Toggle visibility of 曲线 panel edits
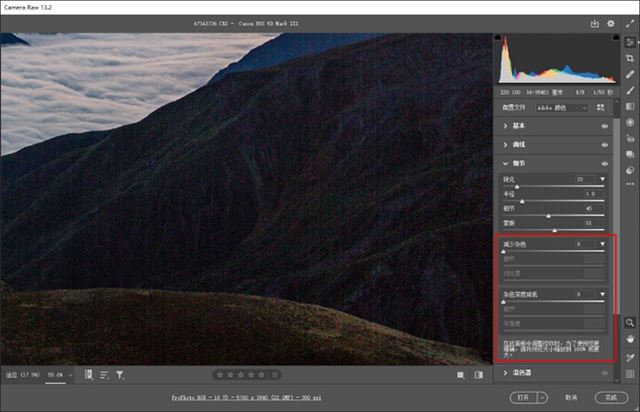Screen dimensions: 640x412 [605, 144]
